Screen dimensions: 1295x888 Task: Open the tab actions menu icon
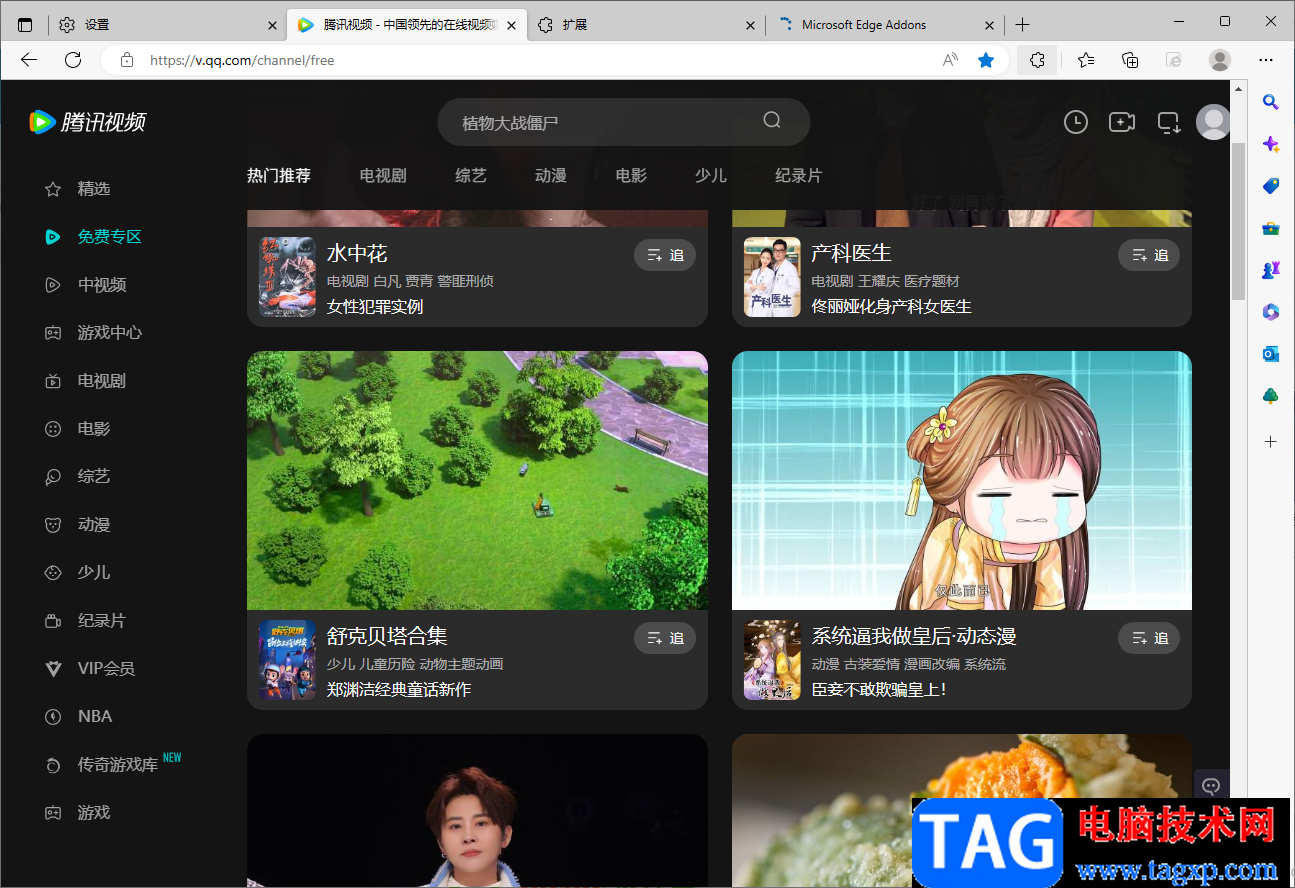click(x=25, y=25)
